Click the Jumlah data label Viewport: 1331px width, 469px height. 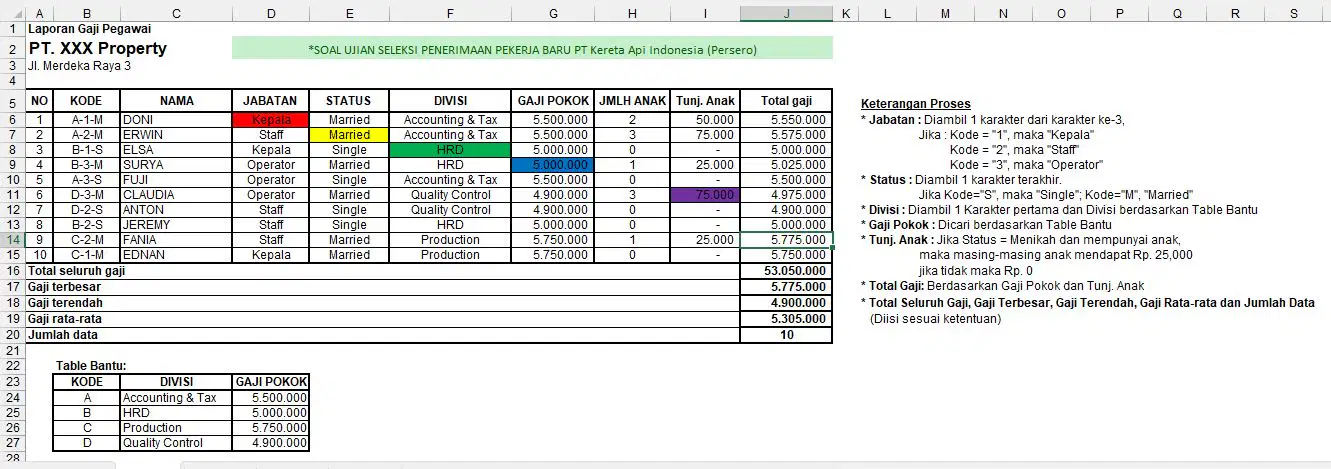(63, 335)
